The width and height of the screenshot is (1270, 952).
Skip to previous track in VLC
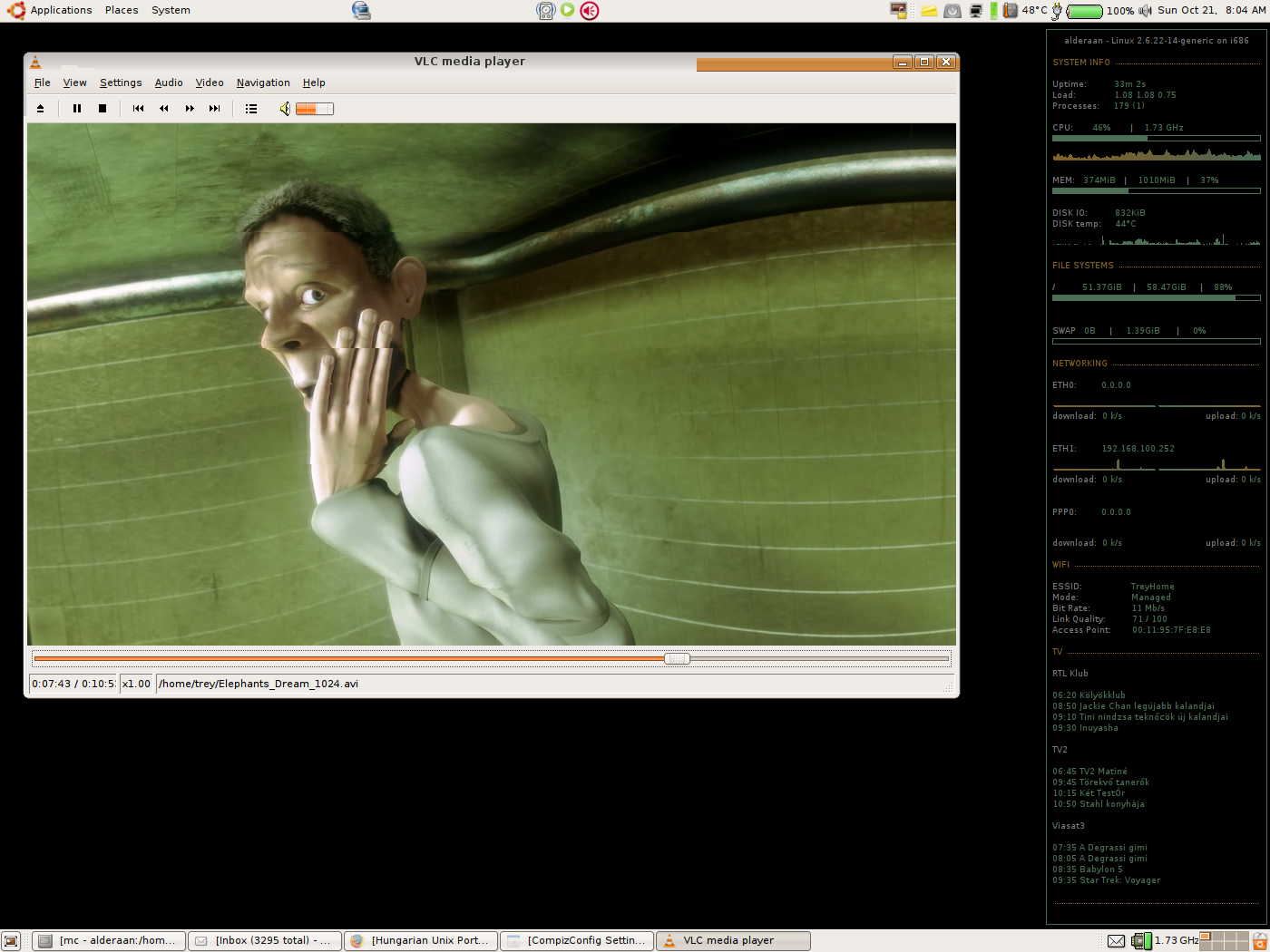(x=138, y=109)
